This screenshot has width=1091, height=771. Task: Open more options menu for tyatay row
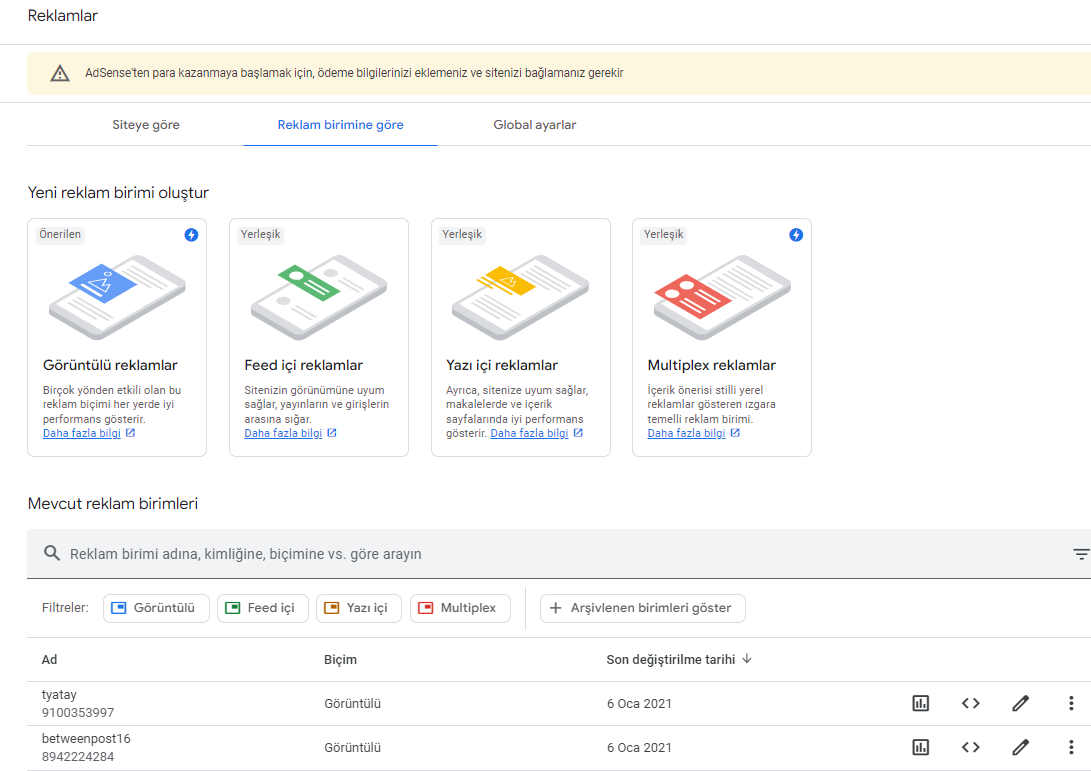click(1071, 703)
